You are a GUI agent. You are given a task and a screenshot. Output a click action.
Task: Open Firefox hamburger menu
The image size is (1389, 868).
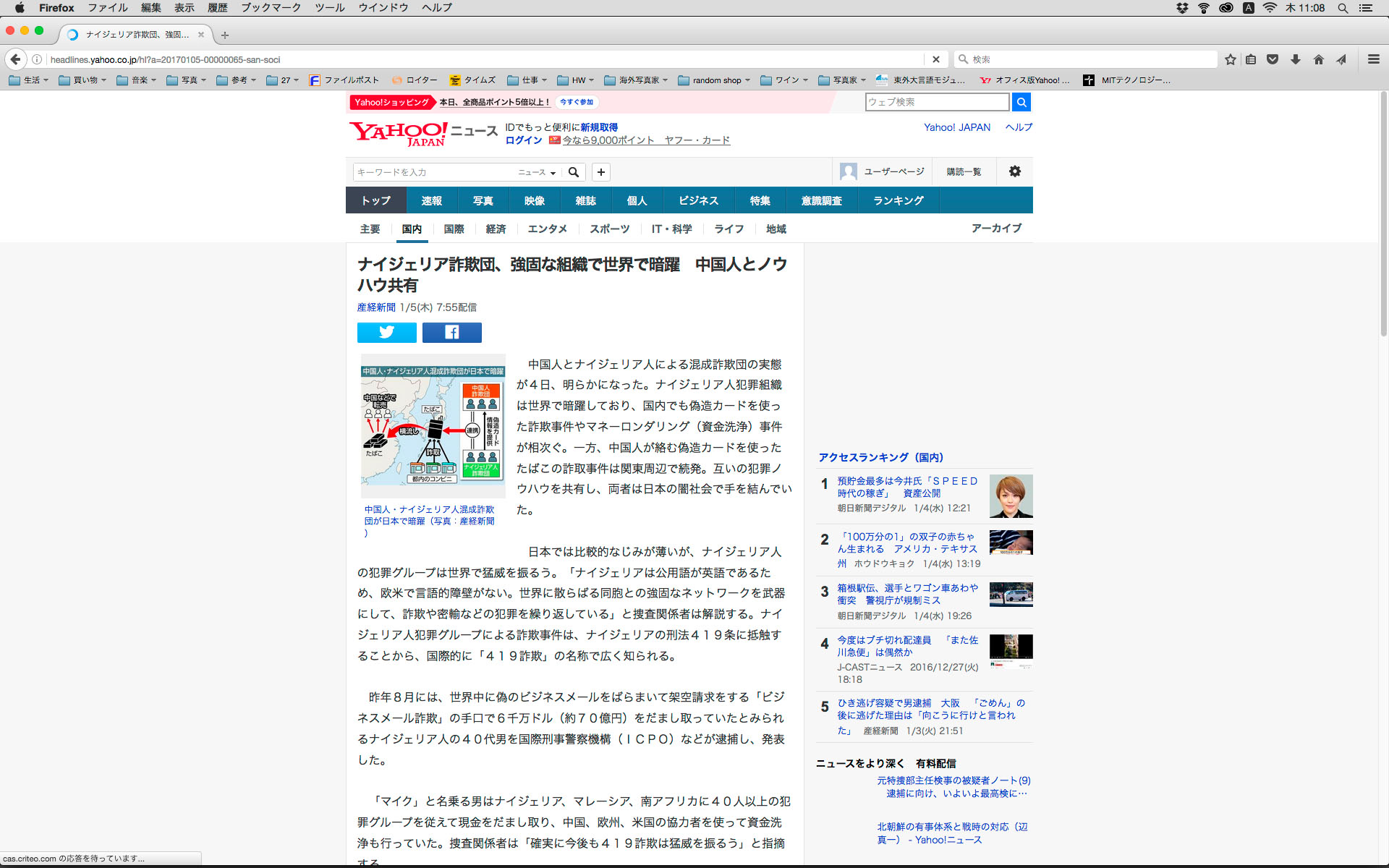point(1373,59)
